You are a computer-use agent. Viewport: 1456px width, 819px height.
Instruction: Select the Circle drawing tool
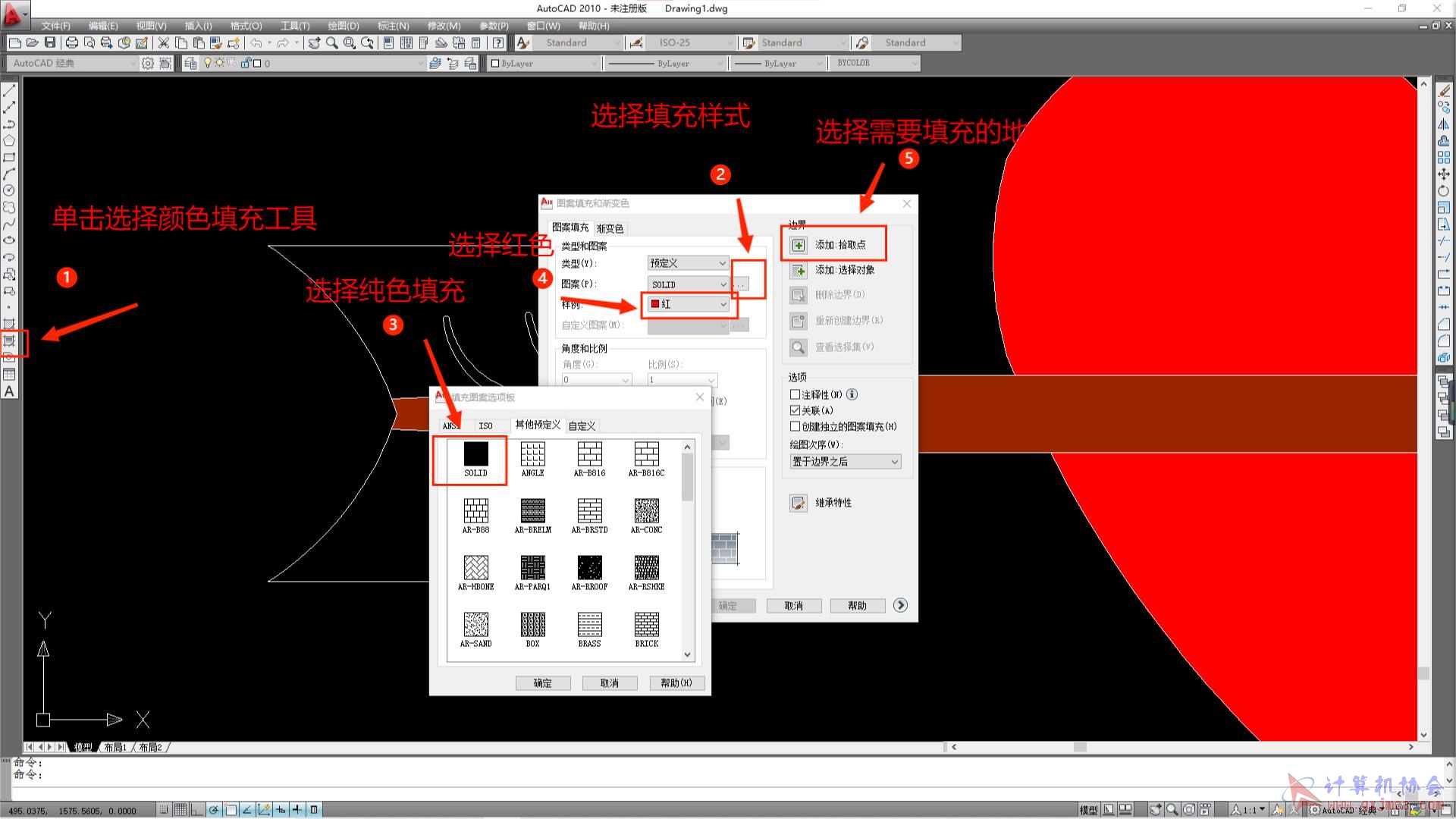point(9,190)
